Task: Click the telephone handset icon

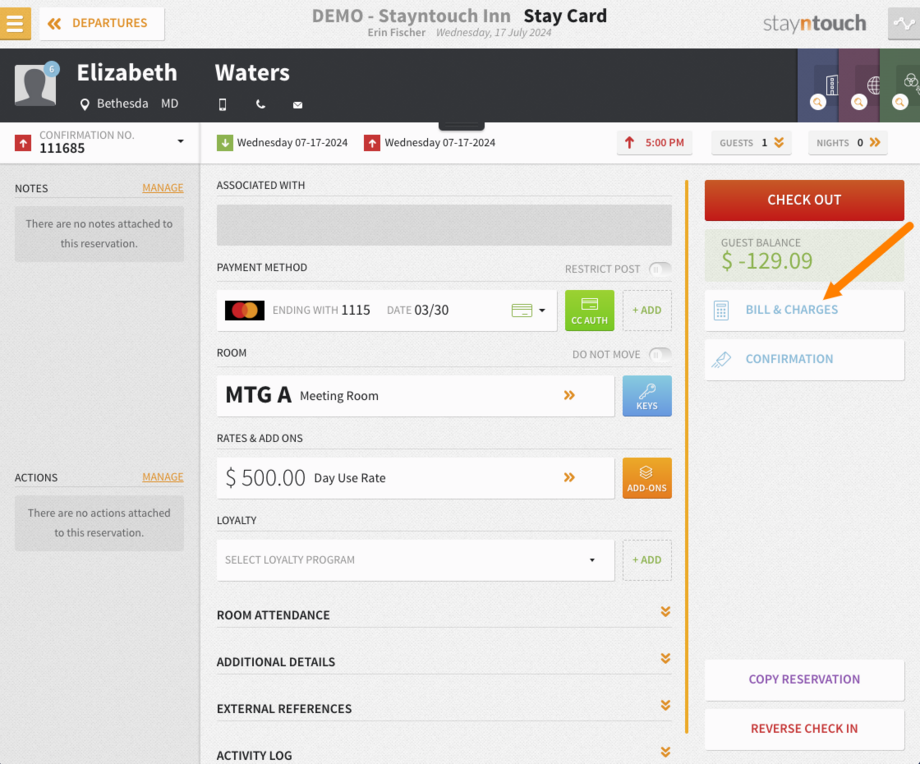Action: (x=261, y=104)
